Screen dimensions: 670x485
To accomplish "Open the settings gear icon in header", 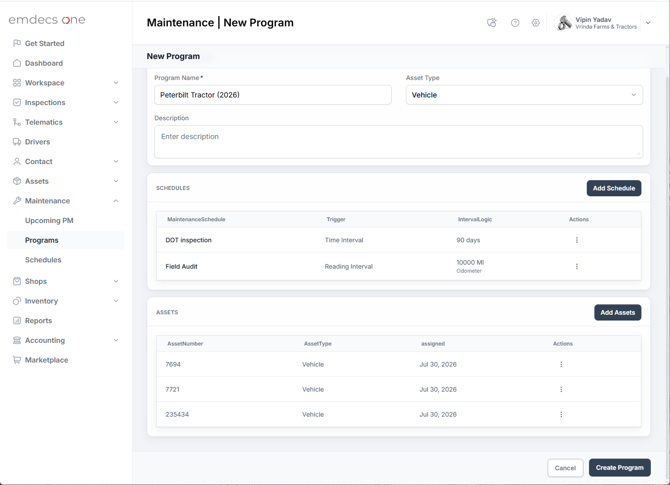I will (535, 23).
